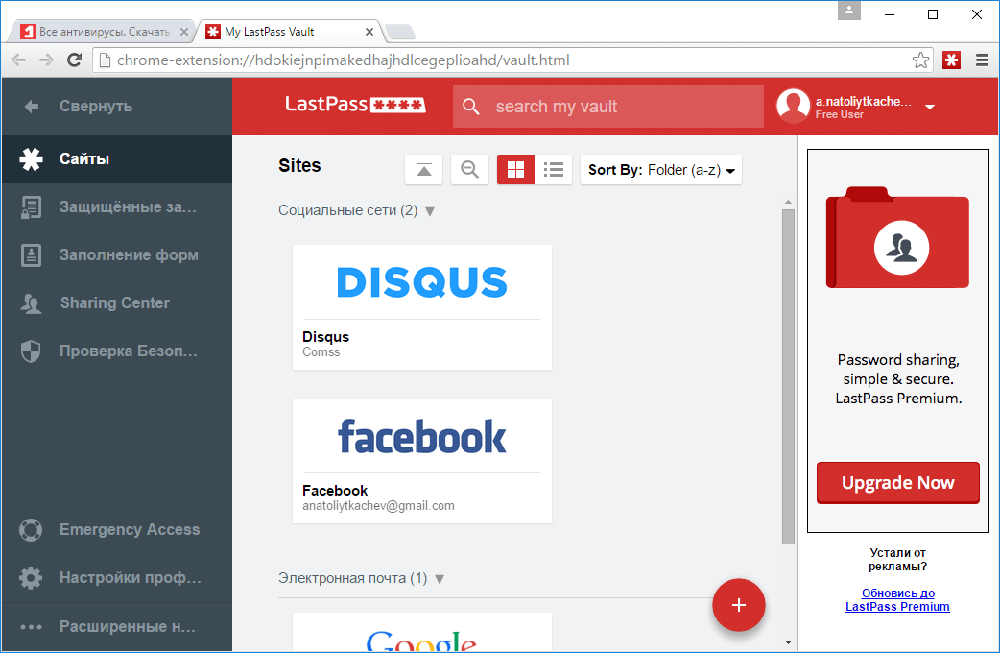Bookmark this page with the star icon
This screenshot has height=653, width=1000.
(x=920, y=60)
